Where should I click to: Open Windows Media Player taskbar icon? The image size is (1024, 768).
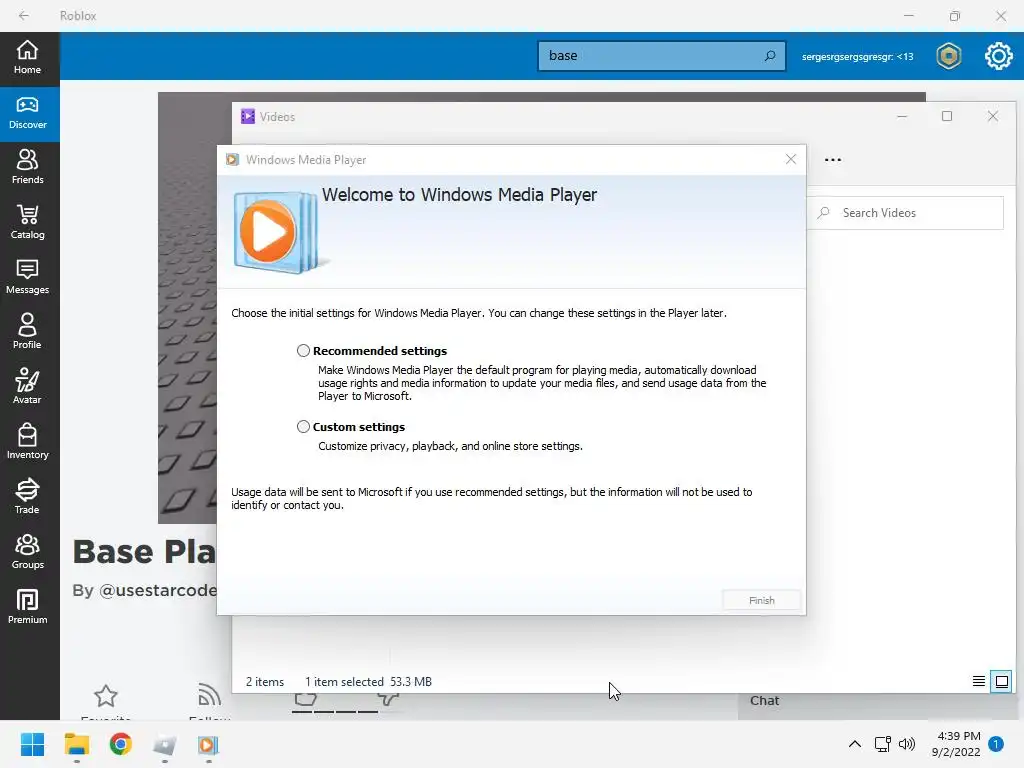208,744
